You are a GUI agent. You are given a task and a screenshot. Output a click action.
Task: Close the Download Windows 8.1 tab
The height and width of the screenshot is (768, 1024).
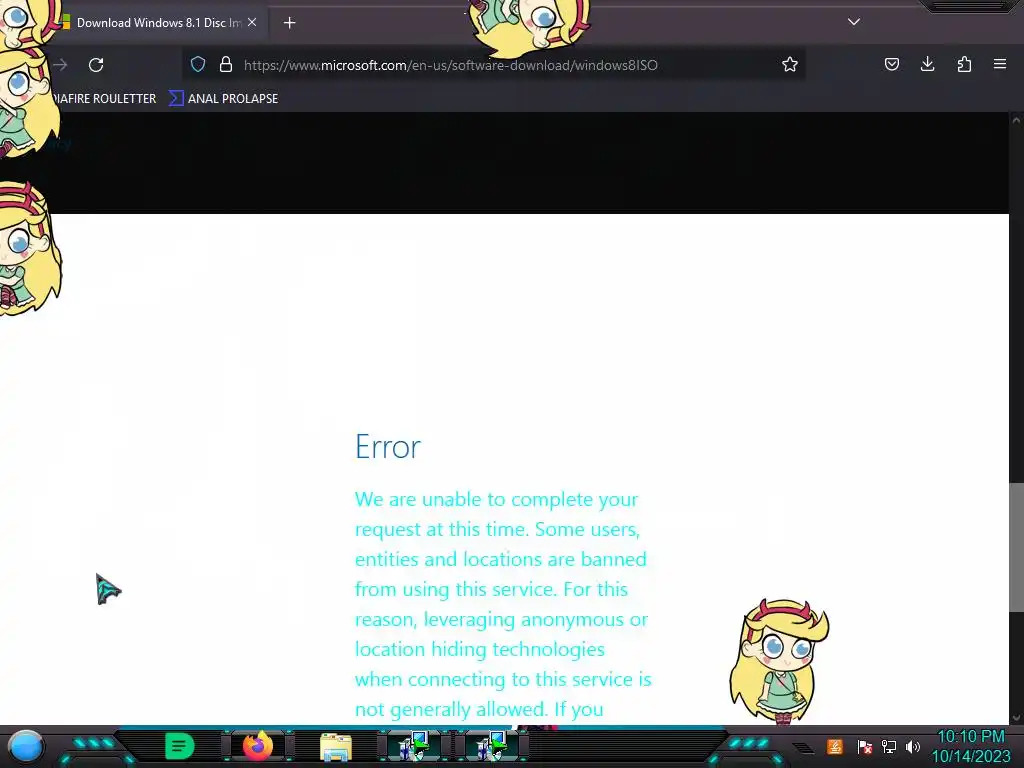coord(252,22)
